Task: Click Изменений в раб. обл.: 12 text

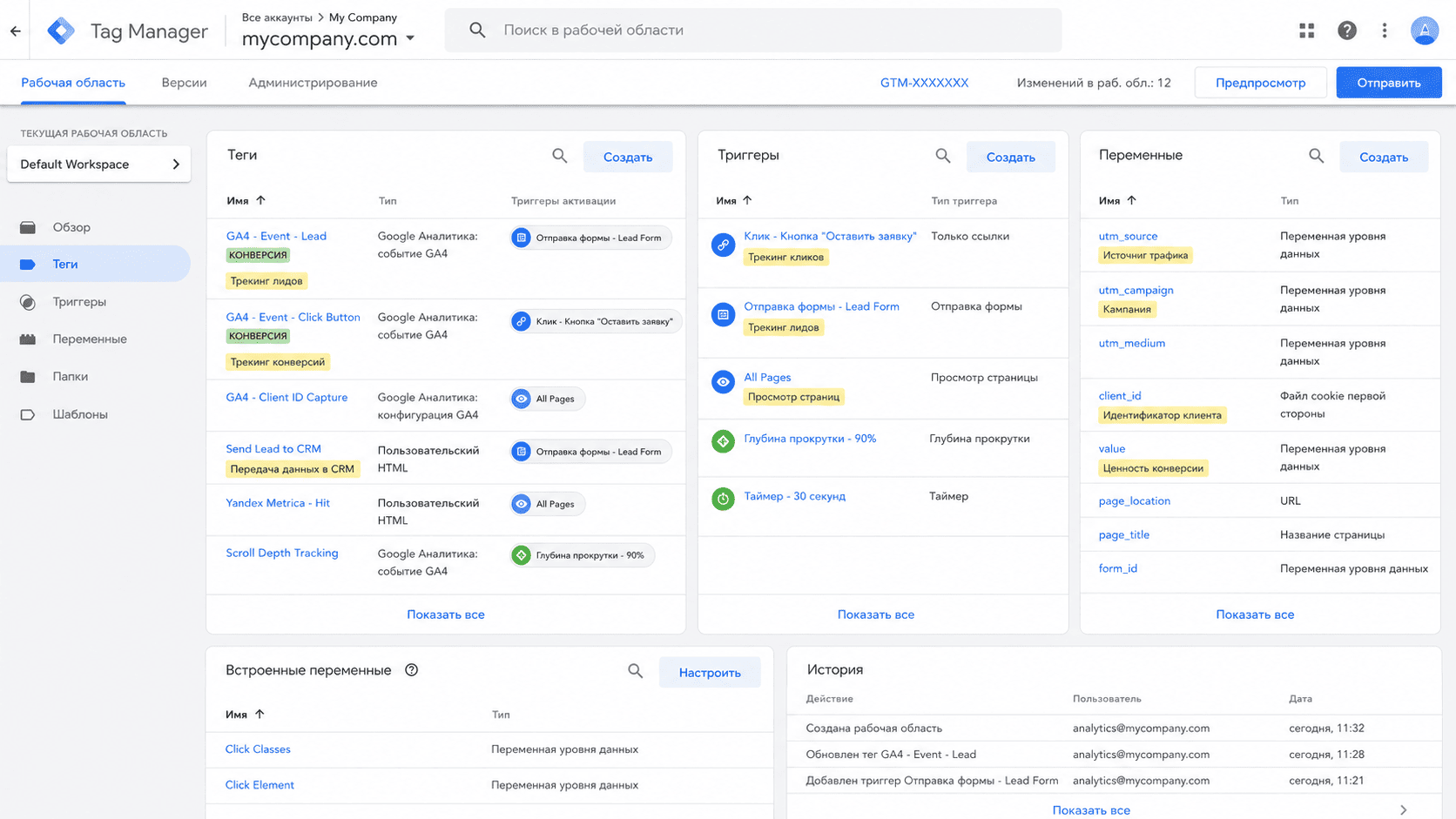Action: [x=1094, y=83]
